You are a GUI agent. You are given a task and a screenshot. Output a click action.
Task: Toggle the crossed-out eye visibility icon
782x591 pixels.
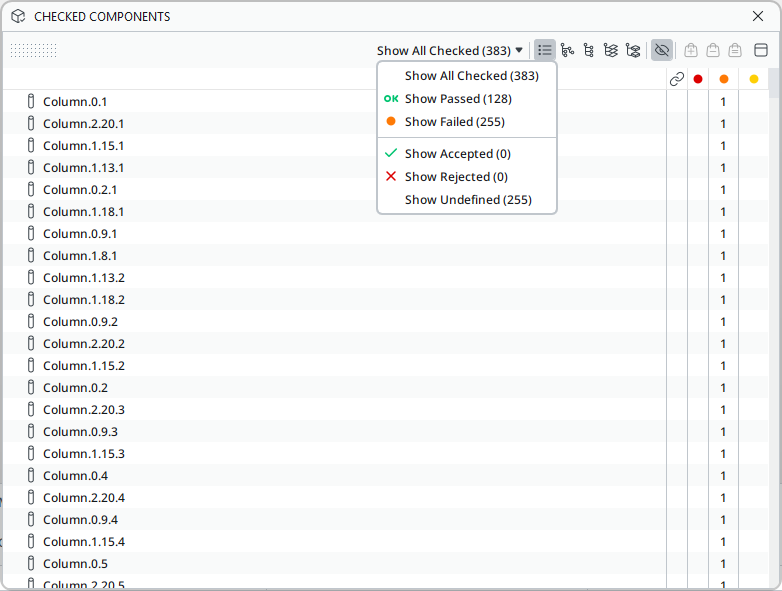click(x=662, y=50)
